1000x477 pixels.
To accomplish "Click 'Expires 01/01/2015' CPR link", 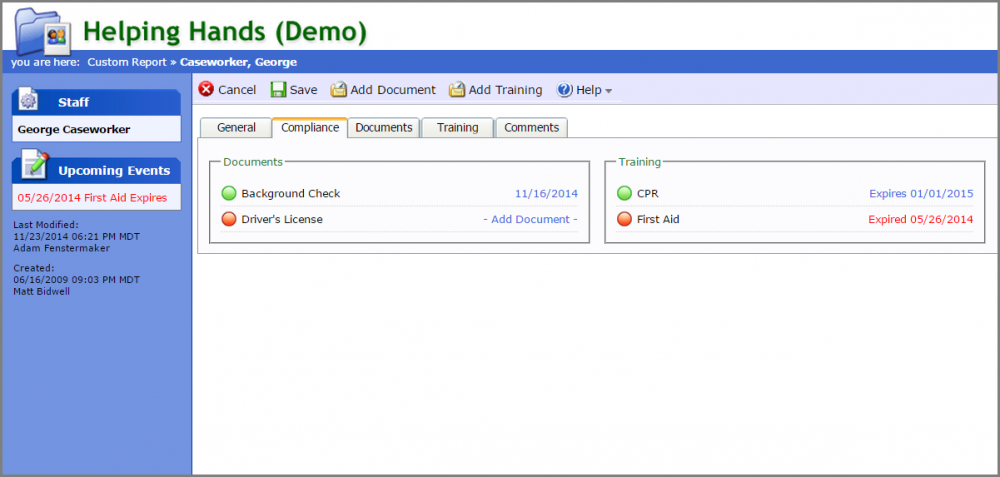I will 922,193.
